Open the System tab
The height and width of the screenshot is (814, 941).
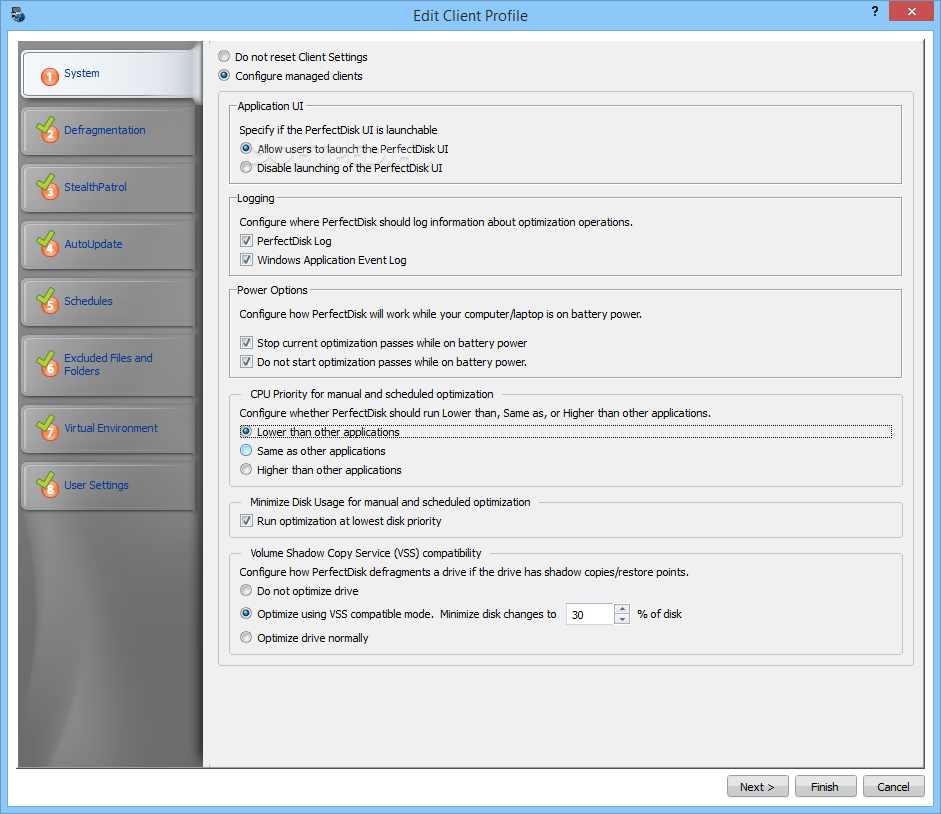click(x=111, y=74)
